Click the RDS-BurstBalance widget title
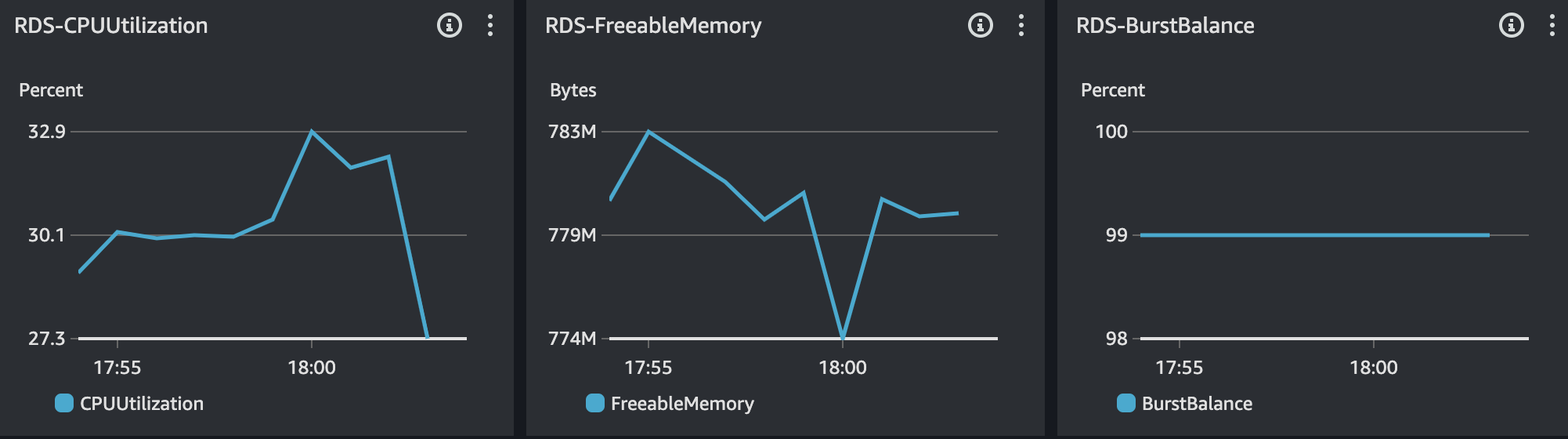The width and height of the screenshot is (1568, 439). (1165, 26)
